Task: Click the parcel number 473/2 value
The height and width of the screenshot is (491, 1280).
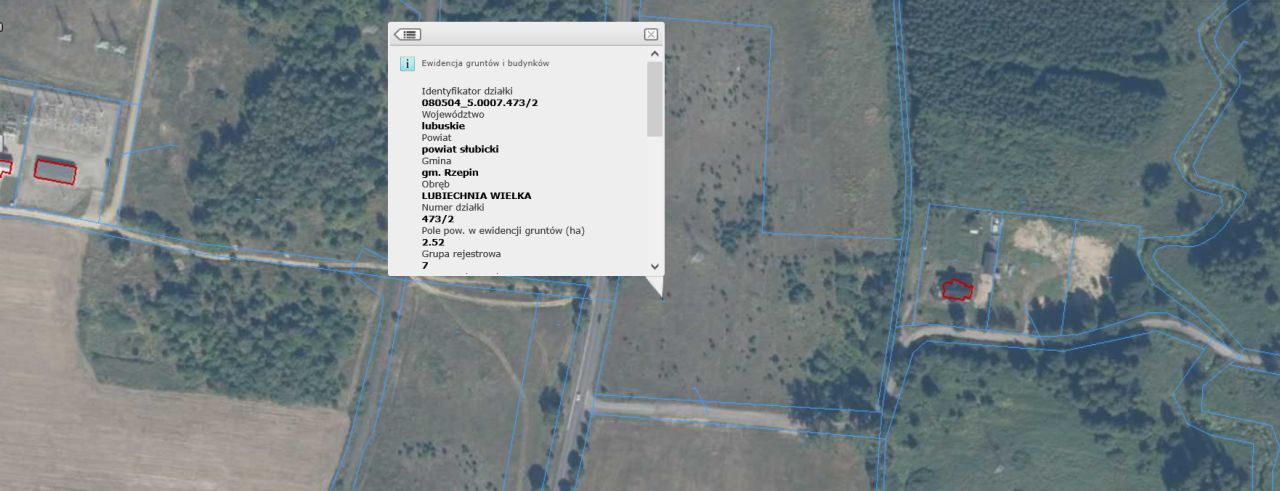Action: pos(438,219)
